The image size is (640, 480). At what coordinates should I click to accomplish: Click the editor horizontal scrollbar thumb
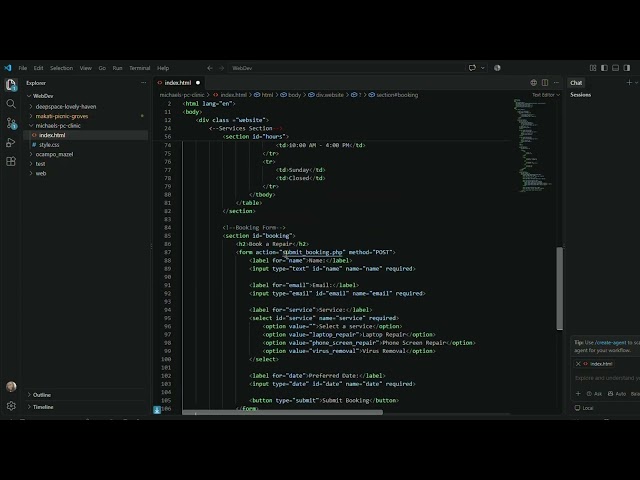[282, 412]
